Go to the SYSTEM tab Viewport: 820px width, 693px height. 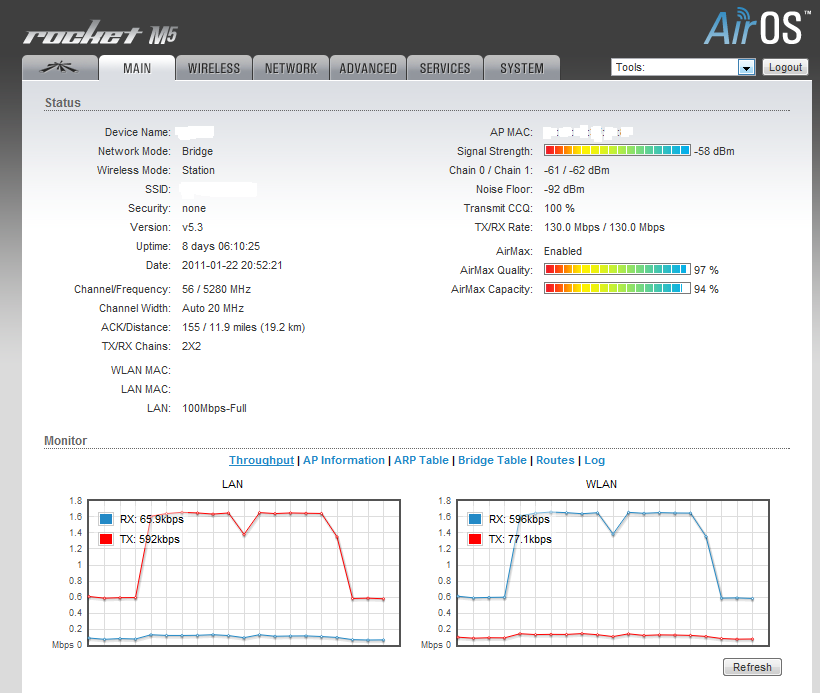pyautogui.click(x=522, y=68)
